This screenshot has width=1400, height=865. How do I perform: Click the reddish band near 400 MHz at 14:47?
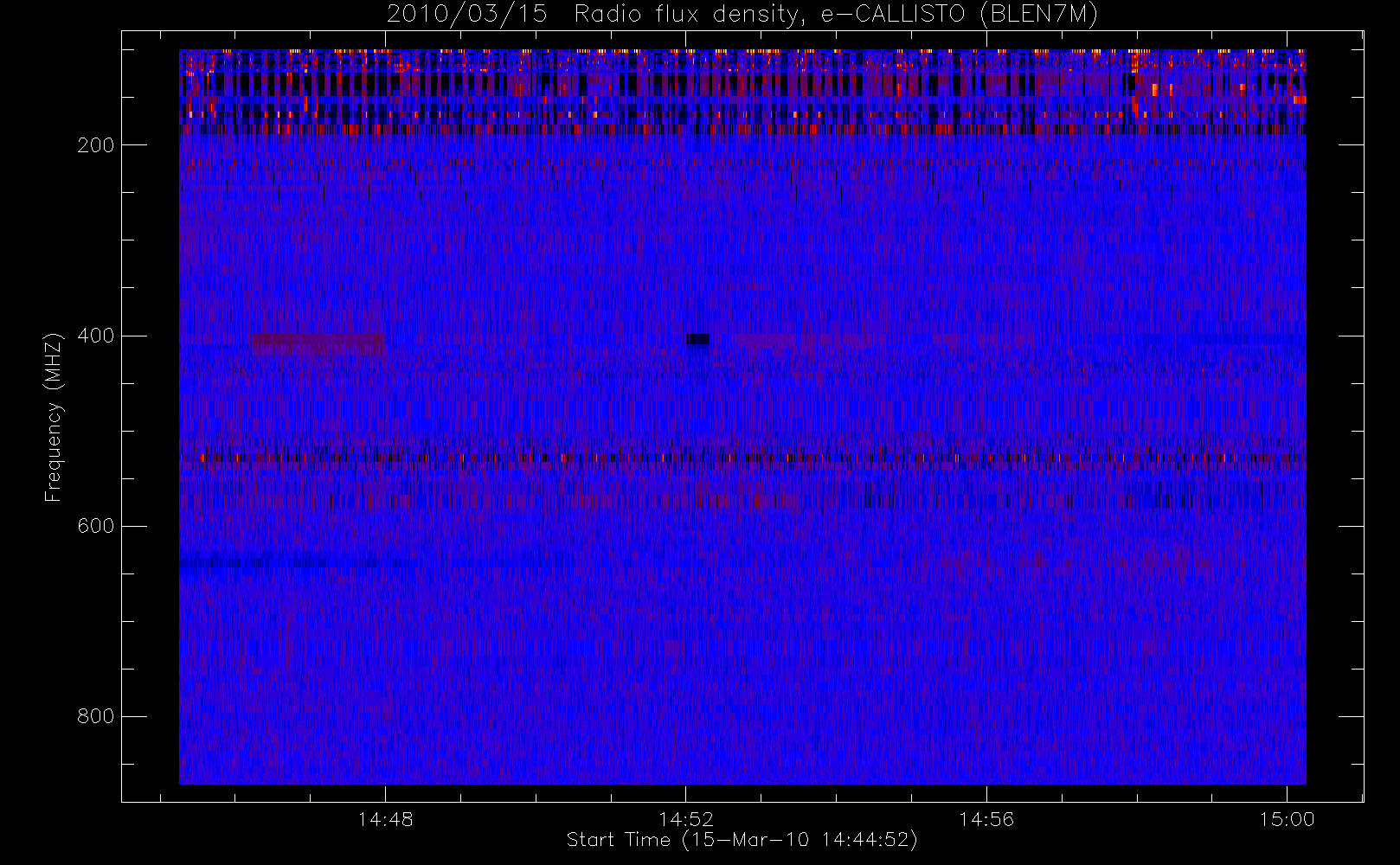point(318,344)
